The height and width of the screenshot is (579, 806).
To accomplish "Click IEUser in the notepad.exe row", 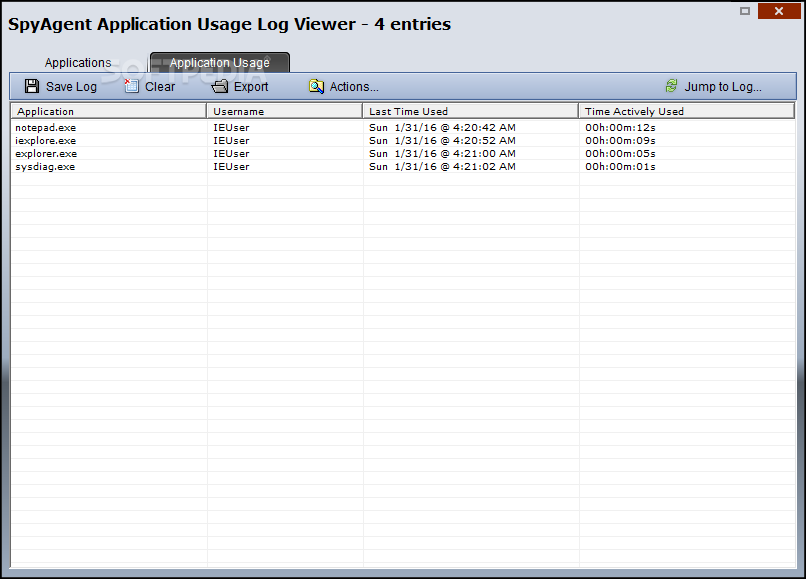I will (x=231, y=128).
